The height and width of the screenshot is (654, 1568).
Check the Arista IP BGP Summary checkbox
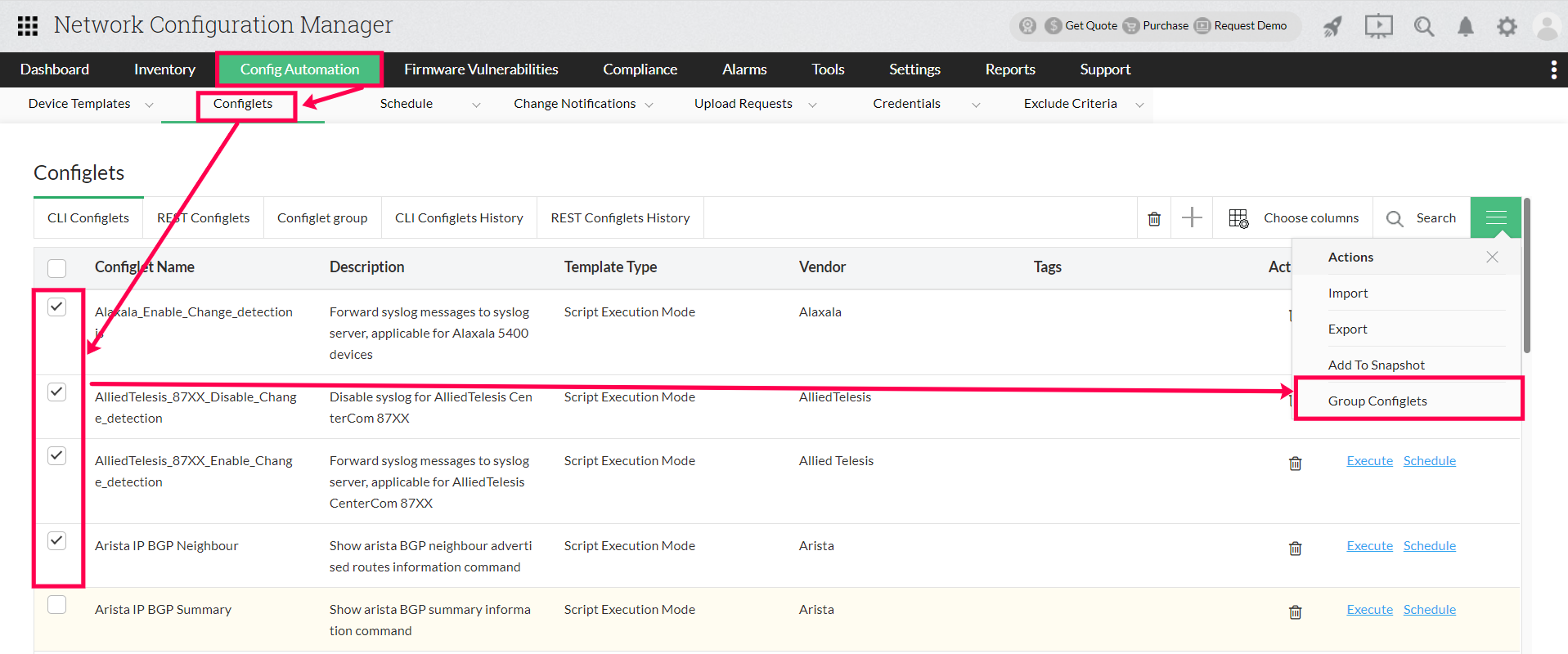56,605
